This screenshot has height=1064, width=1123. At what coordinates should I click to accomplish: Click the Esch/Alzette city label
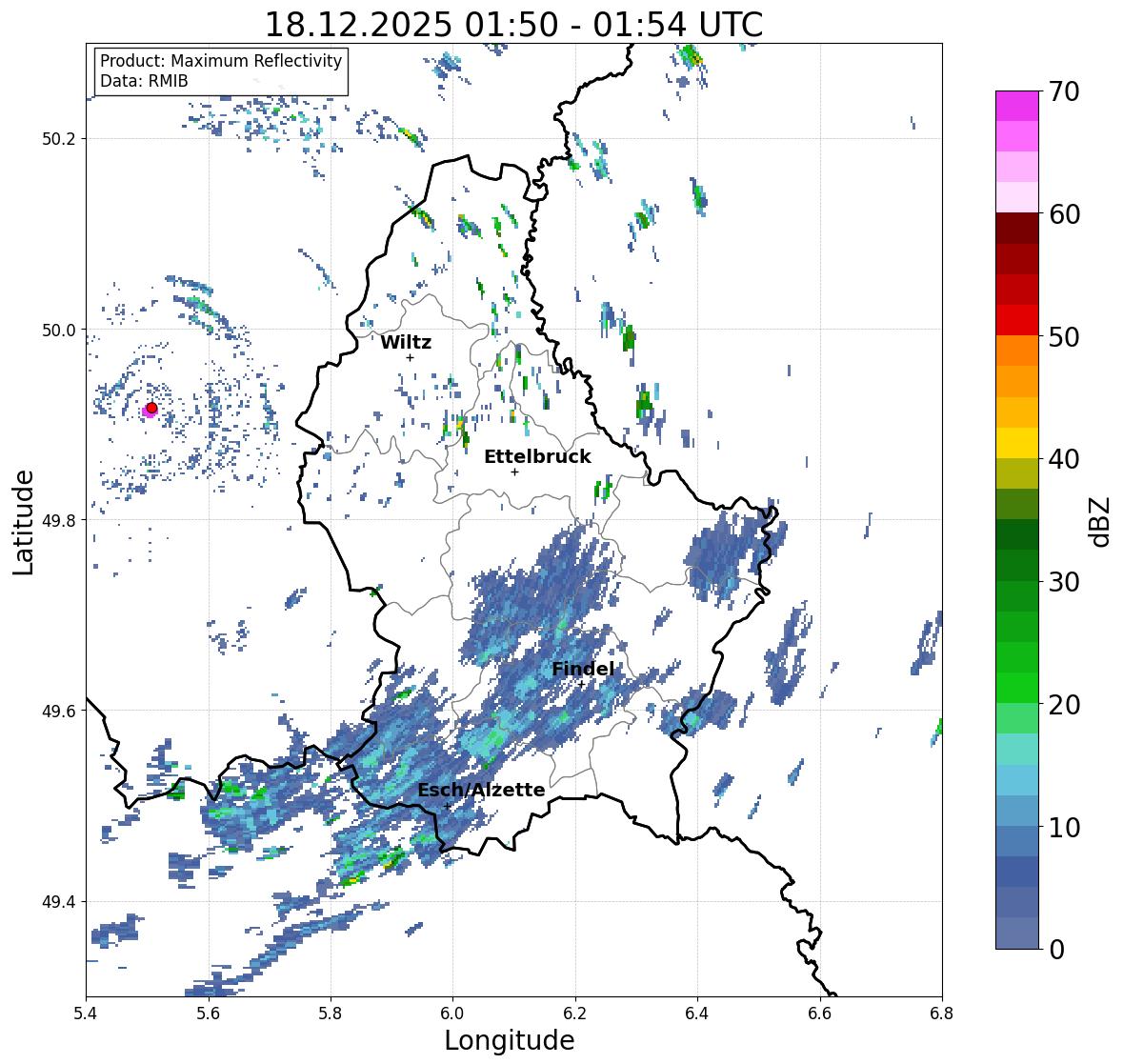click(x=481, y=790)
